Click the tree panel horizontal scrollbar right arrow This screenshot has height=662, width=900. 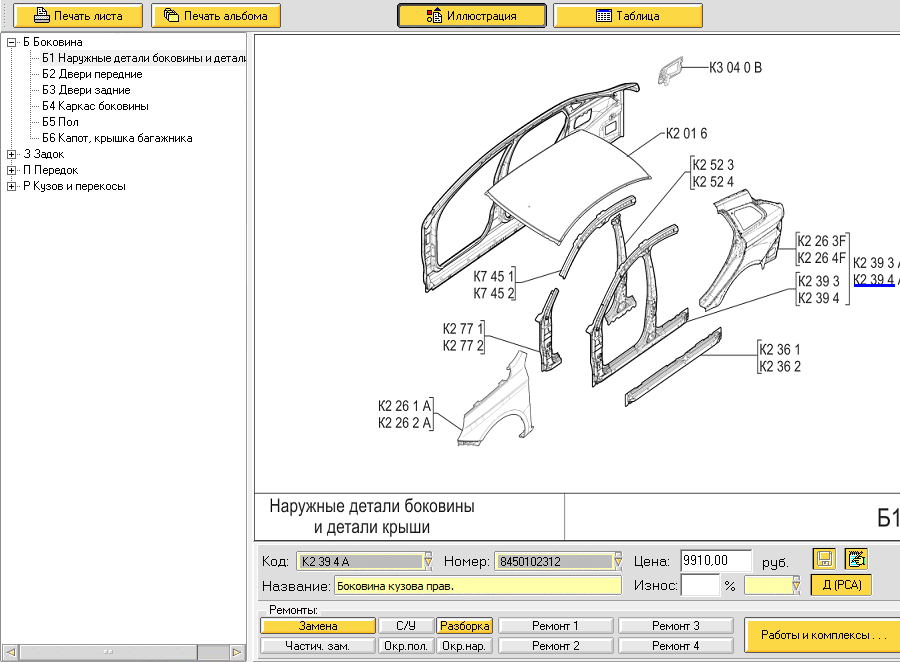tap(237, 653)
